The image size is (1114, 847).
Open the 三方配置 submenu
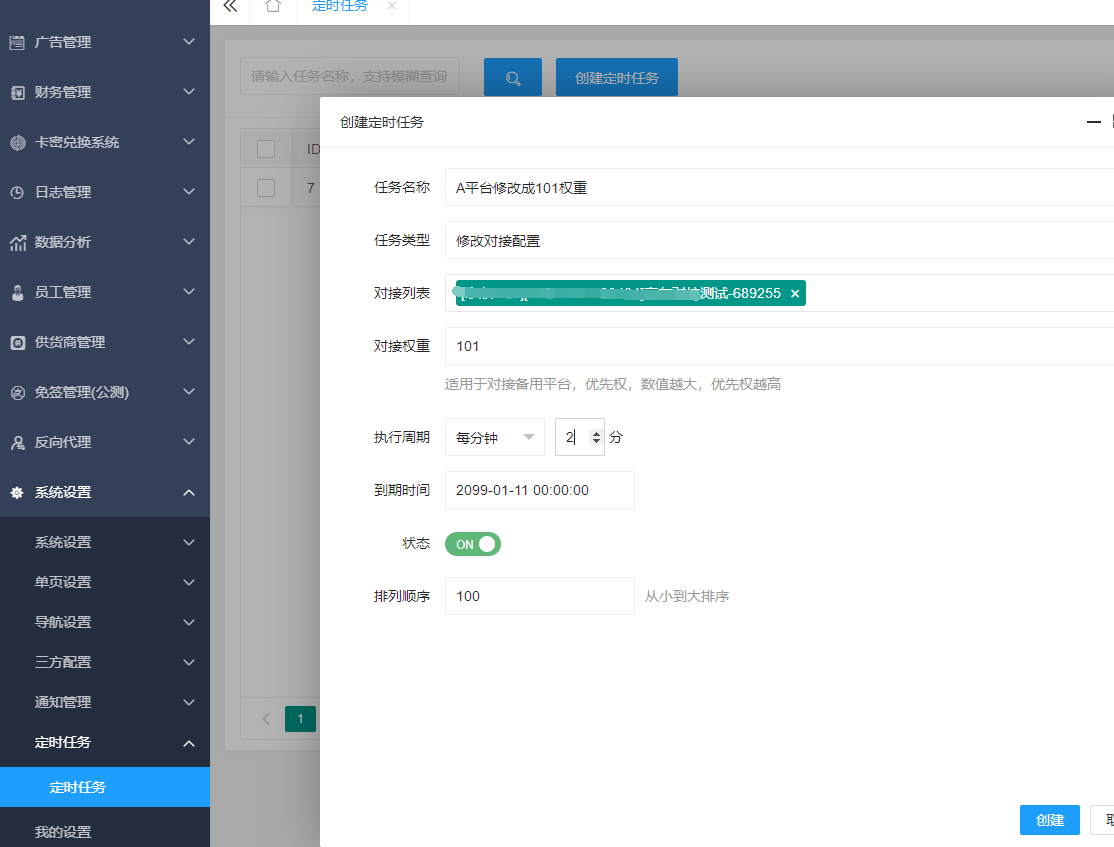(104, 662)
